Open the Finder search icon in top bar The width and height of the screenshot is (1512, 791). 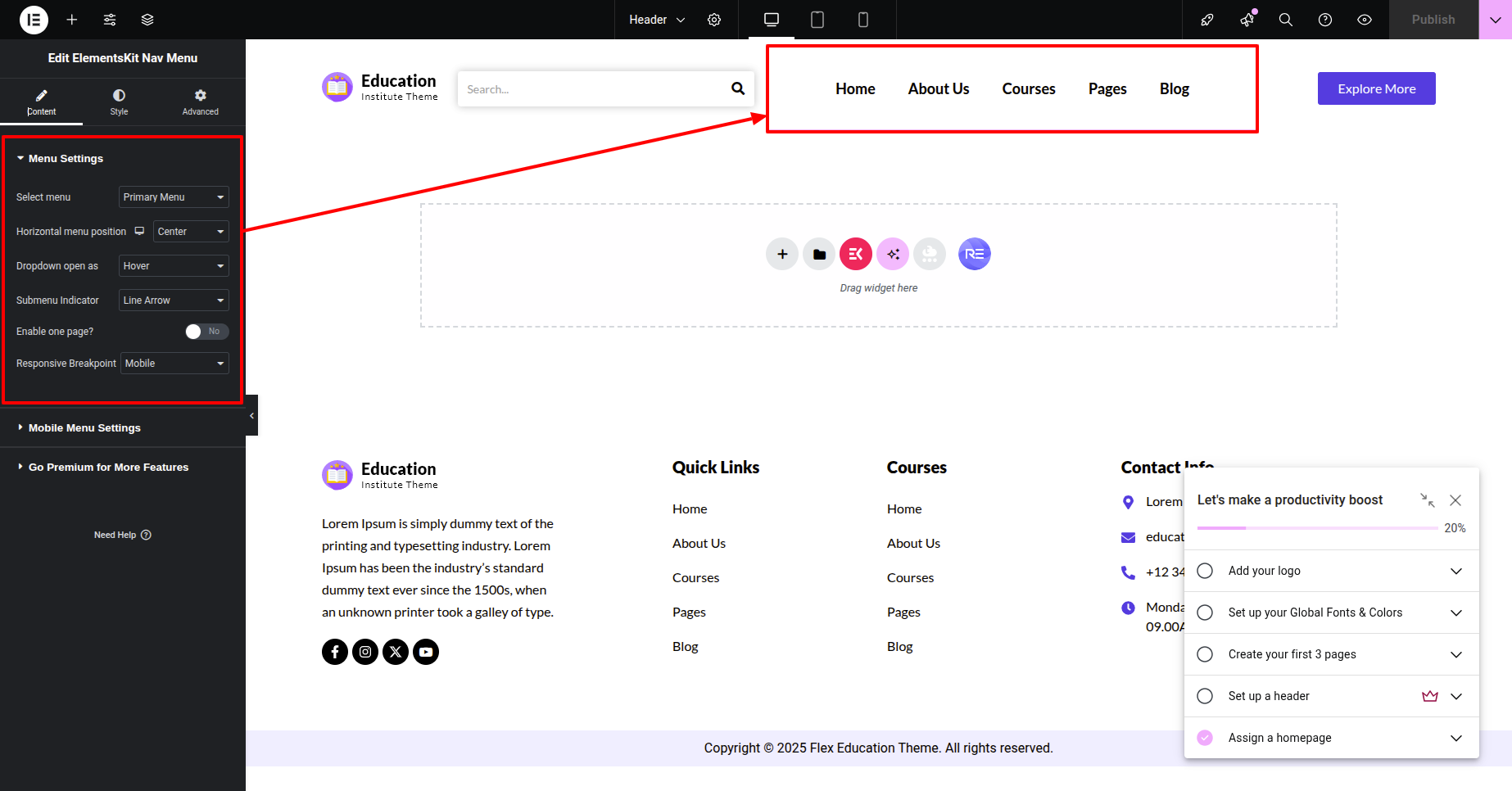pos(1286,20)
